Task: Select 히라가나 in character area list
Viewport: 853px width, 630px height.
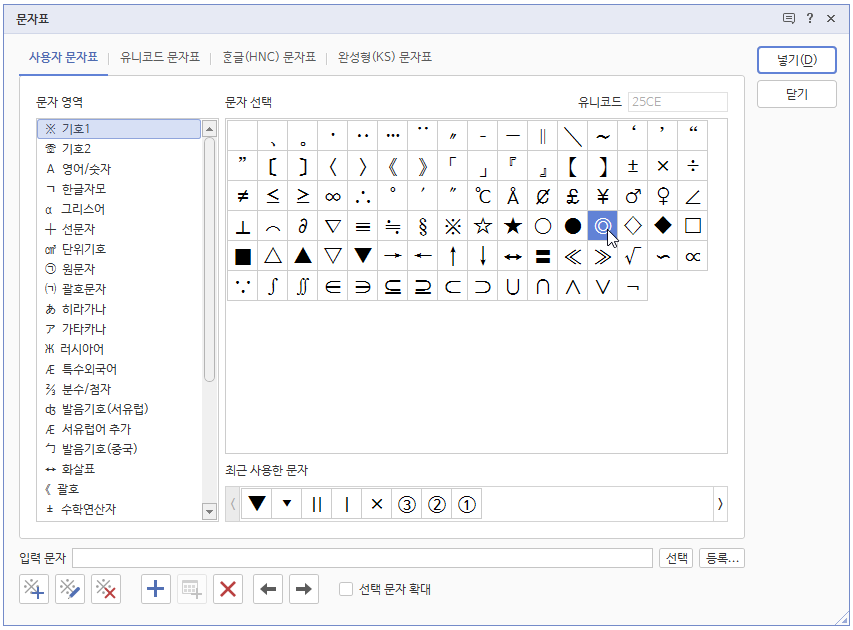Action: click(119, 309)
